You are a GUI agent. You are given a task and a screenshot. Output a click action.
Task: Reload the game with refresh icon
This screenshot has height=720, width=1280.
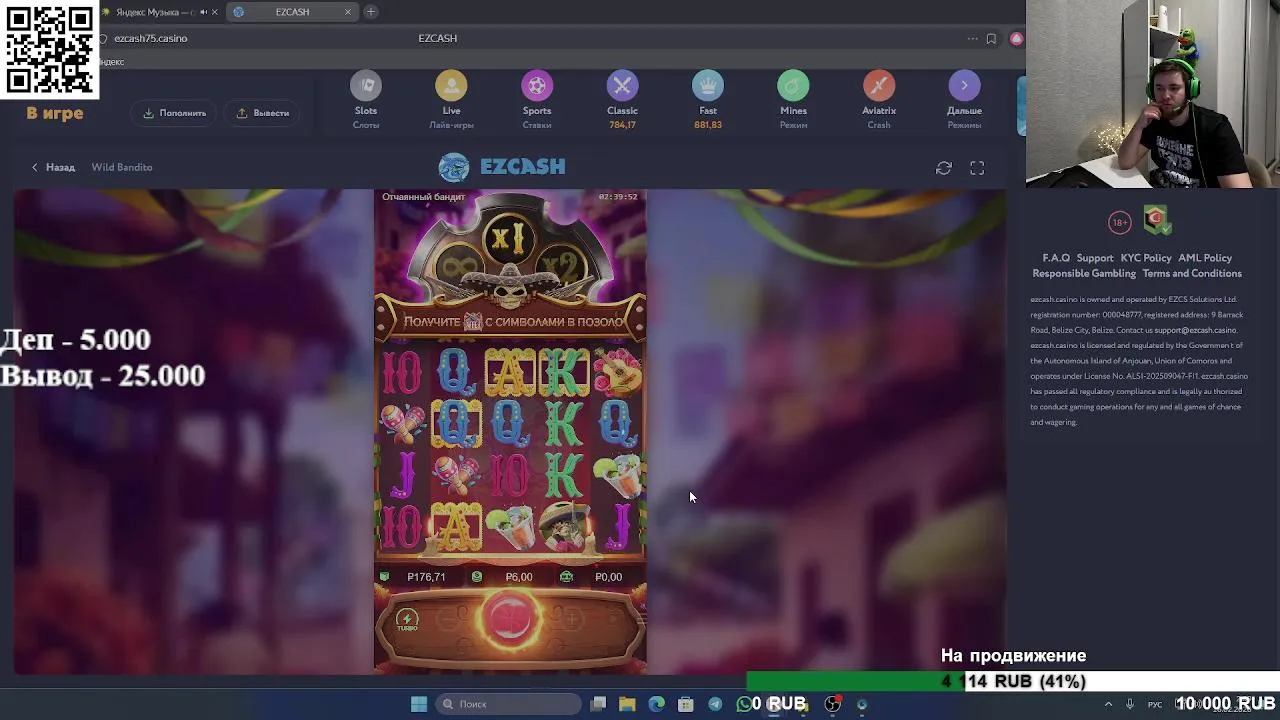click(x=944, y=168)
